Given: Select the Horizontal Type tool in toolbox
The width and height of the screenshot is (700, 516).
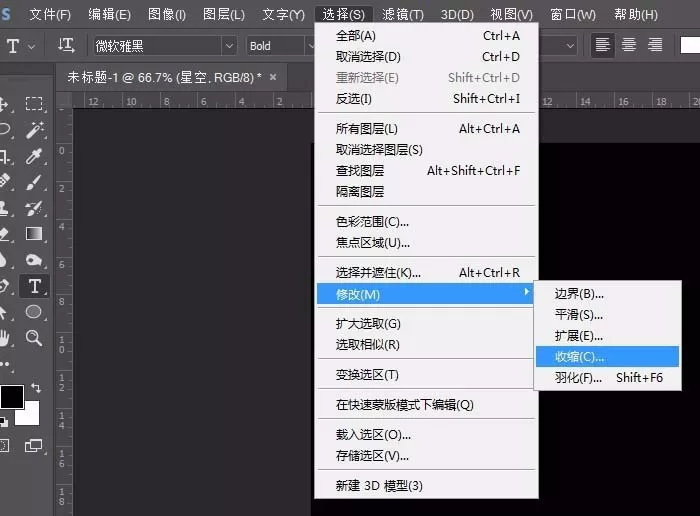Looking at the screenshot, I should click(34, 286).
